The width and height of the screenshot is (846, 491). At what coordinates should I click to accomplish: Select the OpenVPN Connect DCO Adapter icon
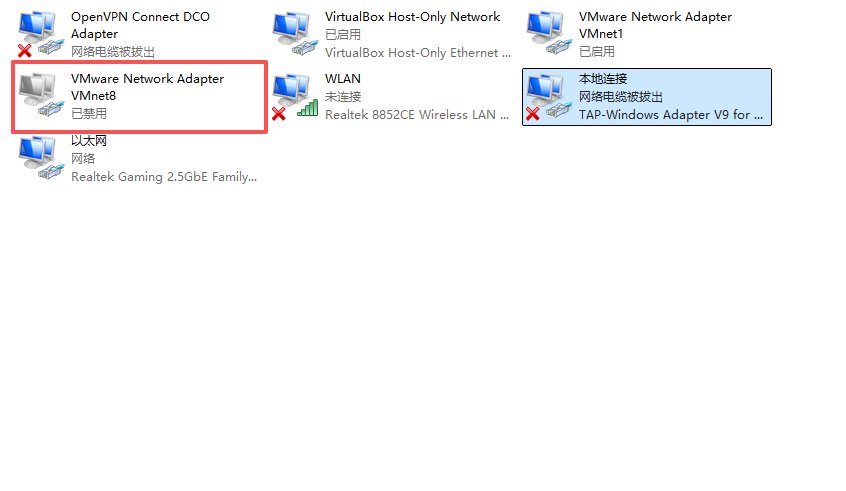[40, 33]
